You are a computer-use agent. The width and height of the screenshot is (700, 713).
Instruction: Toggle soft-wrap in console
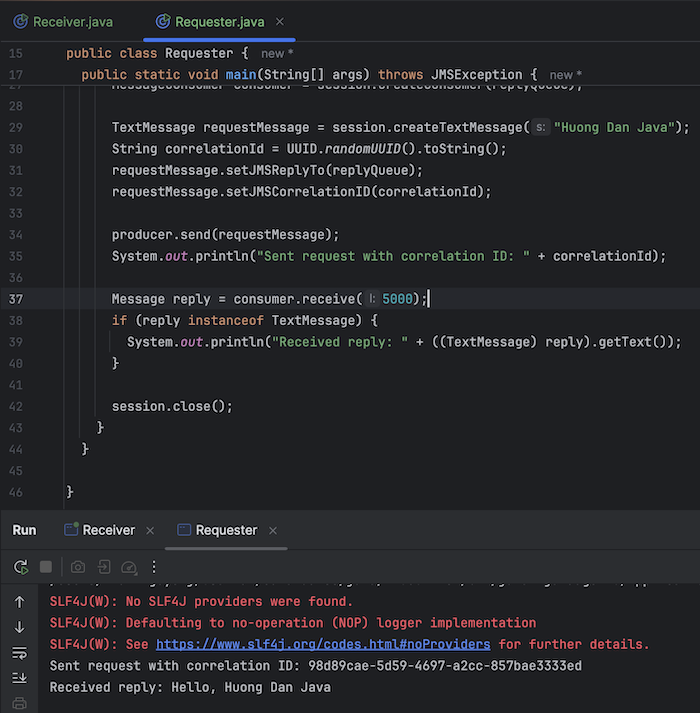coord(19,653)
